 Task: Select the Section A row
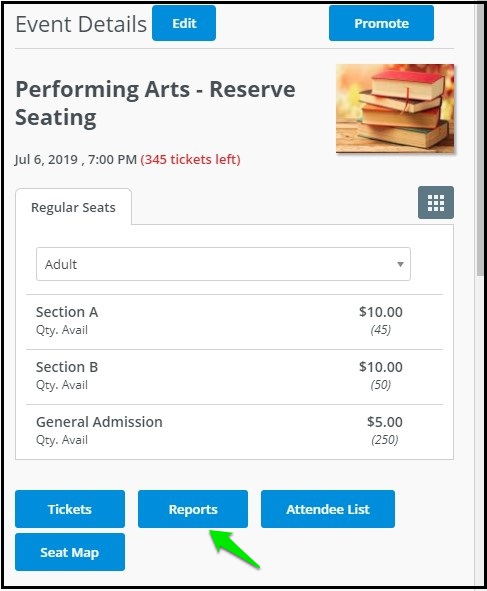coord(234,322)
